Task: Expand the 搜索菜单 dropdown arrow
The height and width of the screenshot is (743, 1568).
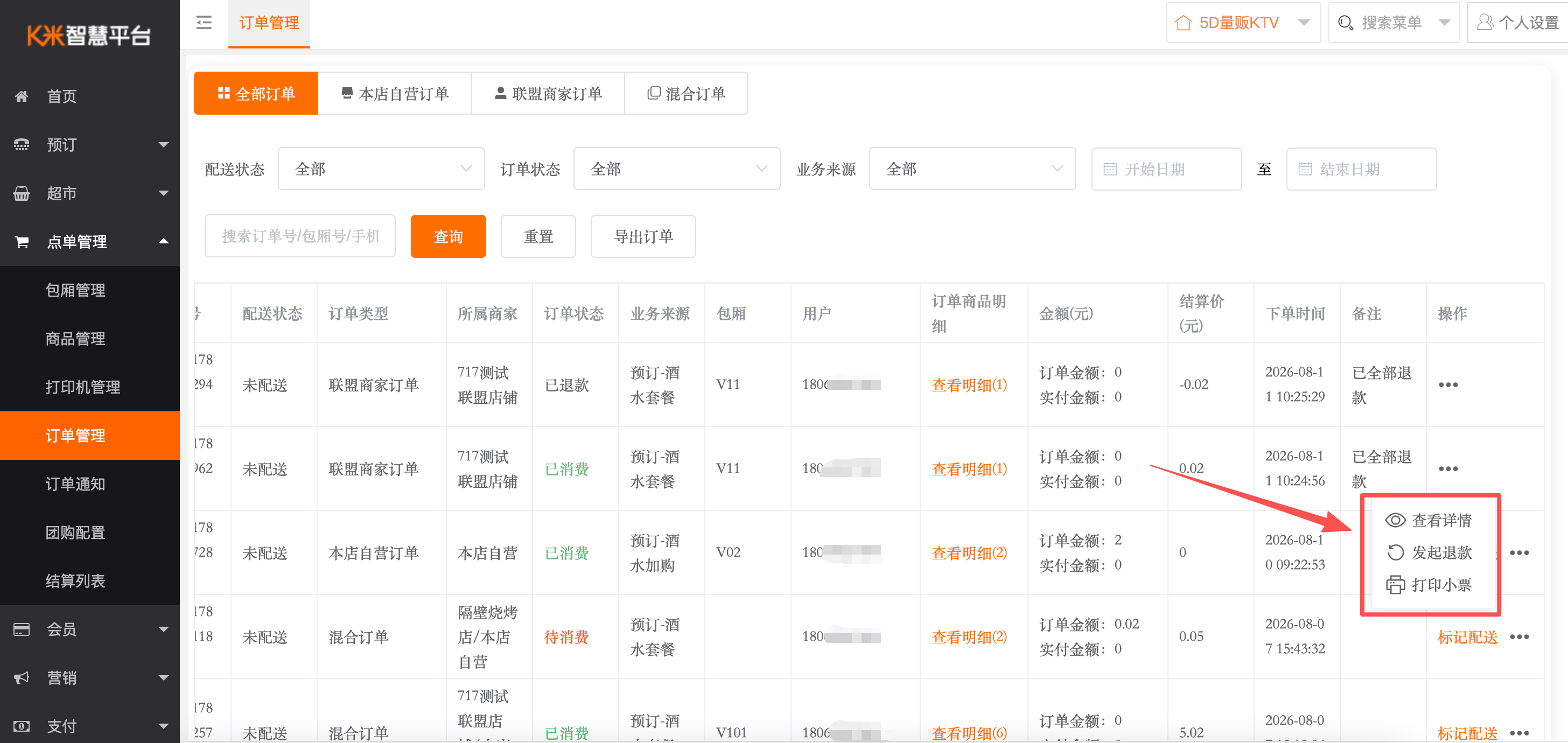Action: pos(1445,23)
